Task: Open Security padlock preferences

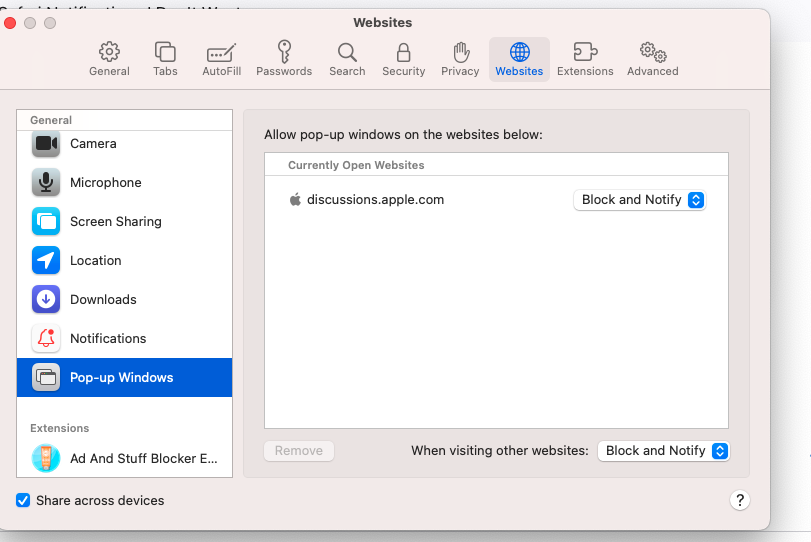Action: pyautogui.click(x=403, y=59)
